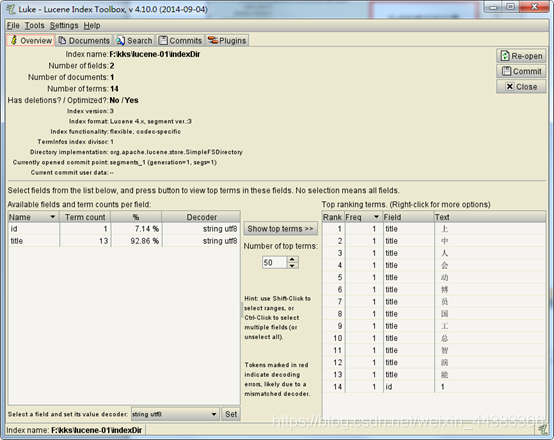554x440 pixels.
Task: Sort top terms by Freq column
Action: (363, 217)
